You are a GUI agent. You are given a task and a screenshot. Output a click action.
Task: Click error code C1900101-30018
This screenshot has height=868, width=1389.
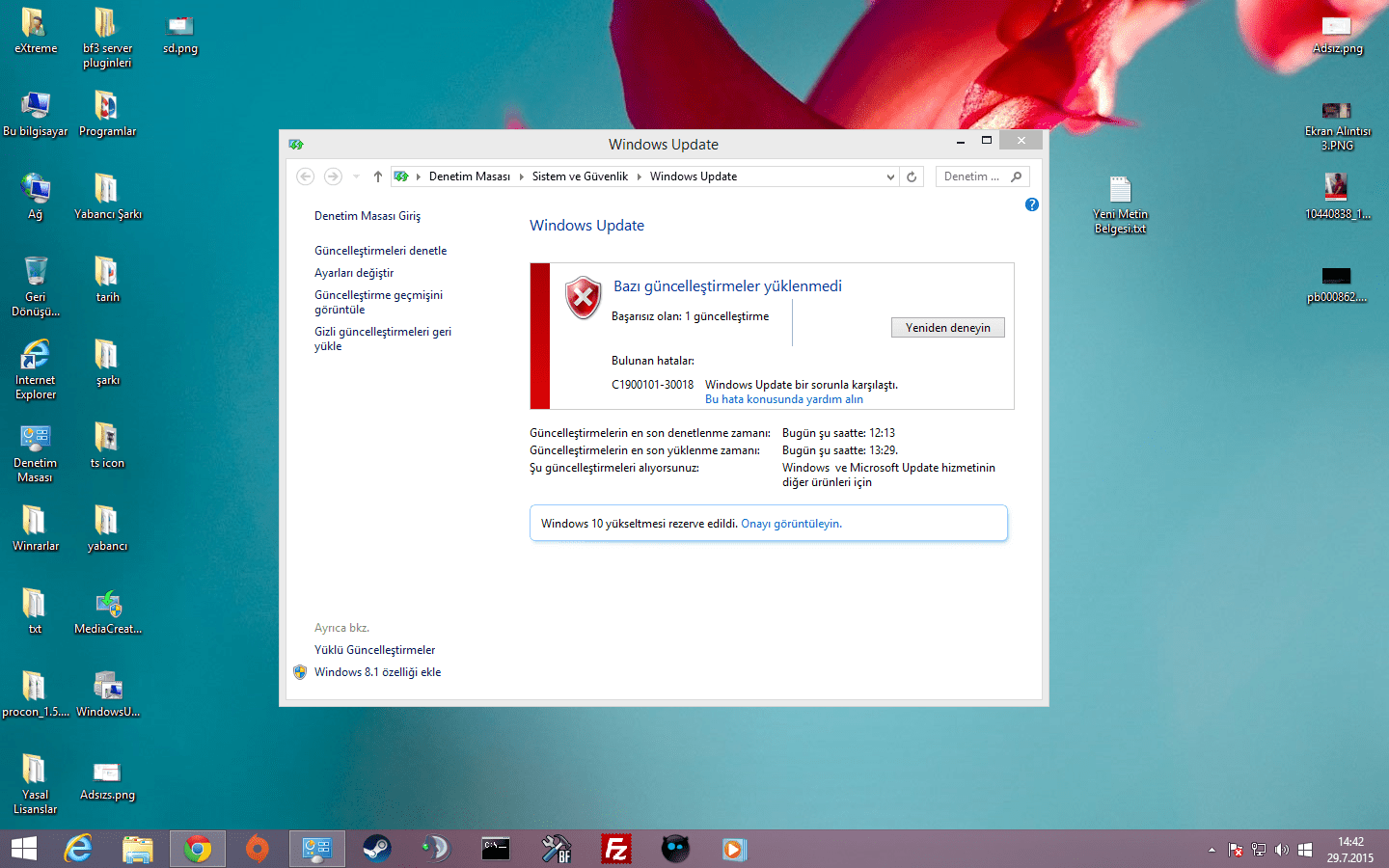[x=653, y=385]
